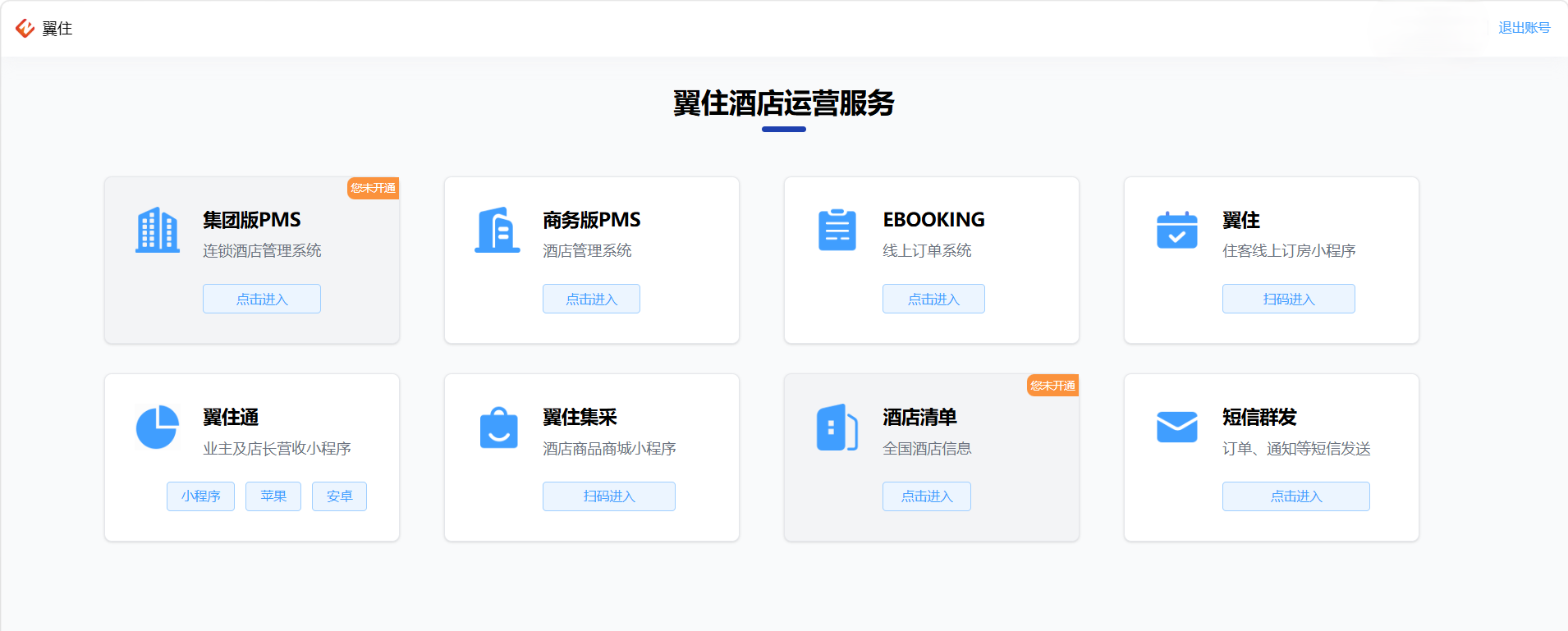Click 扫码进入 under 翼住集采
Screen dimensions: 1568x631
click(609, 496)
